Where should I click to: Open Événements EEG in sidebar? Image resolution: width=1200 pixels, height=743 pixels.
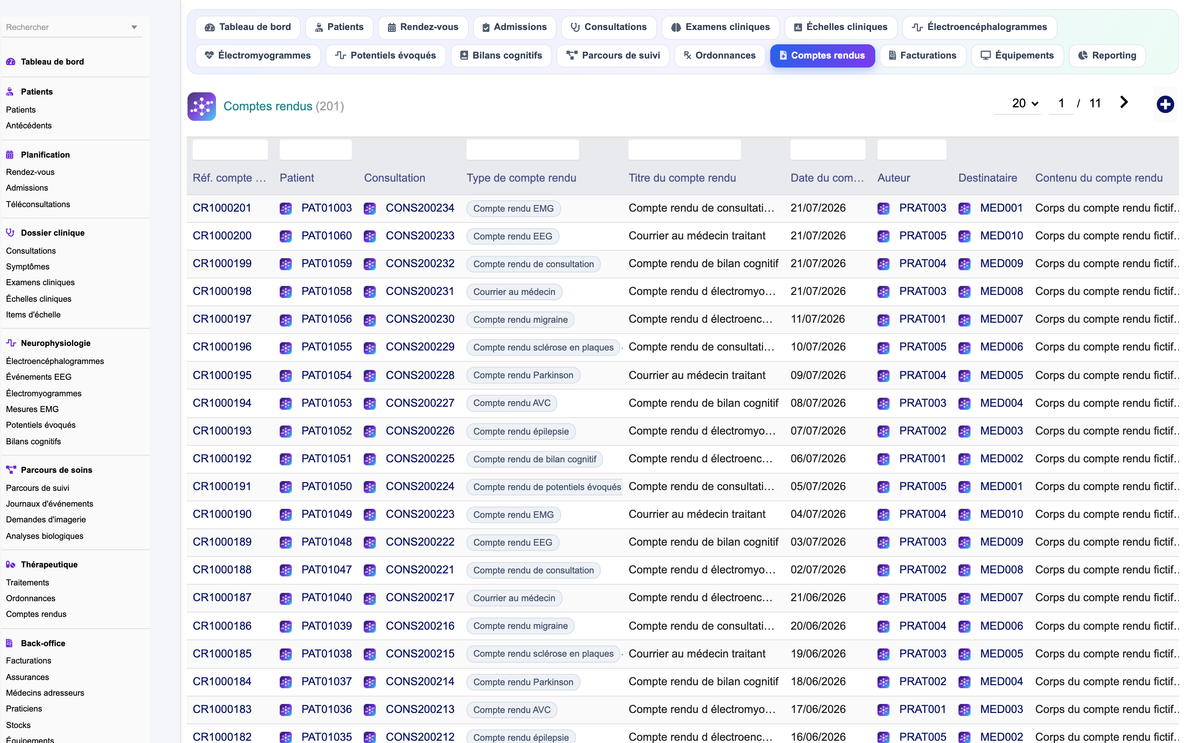tap(39, 377)
